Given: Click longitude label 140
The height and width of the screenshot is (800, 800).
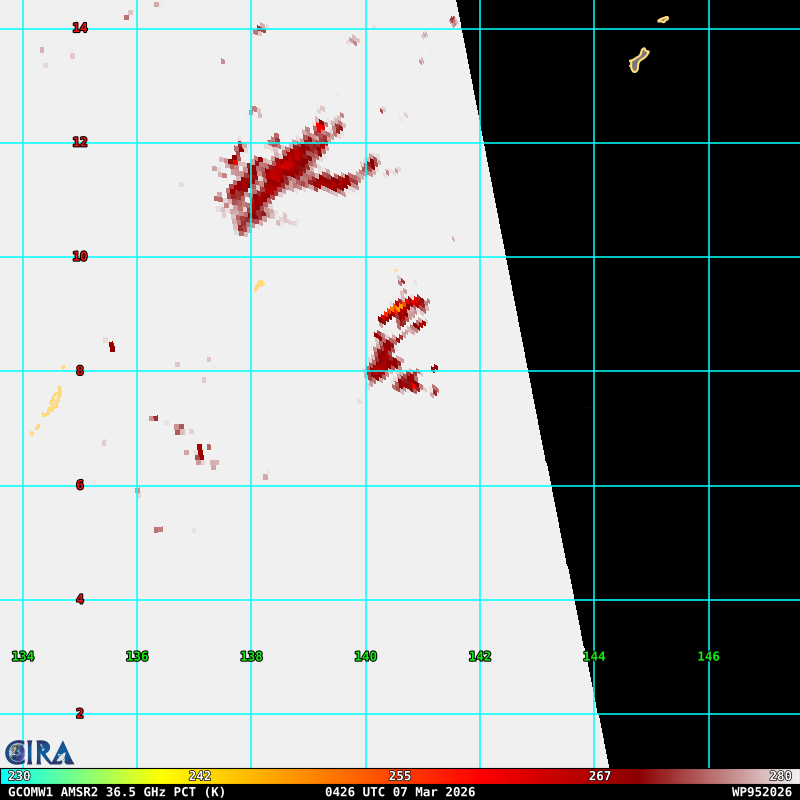Looking at the screenshot, I should point(365,656).
